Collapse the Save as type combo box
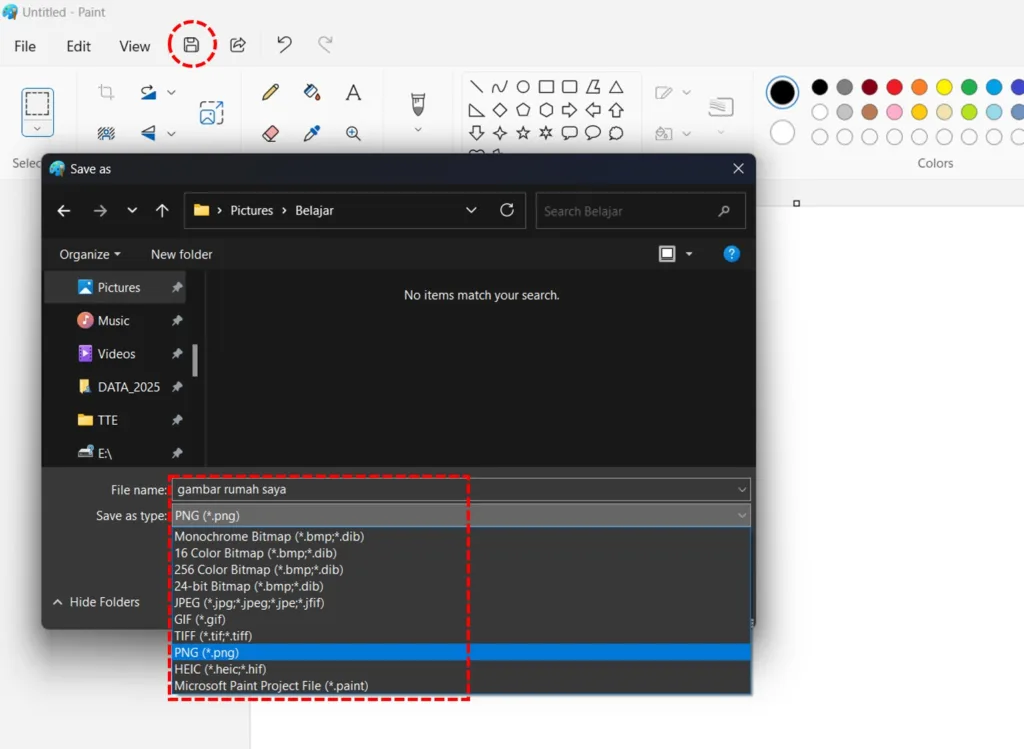The height and width of the screenshot is (749, 1024). (742, 516)
